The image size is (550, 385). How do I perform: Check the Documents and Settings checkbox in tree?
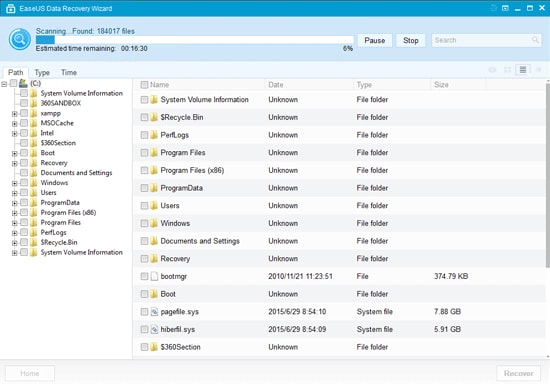coord(24,173)
